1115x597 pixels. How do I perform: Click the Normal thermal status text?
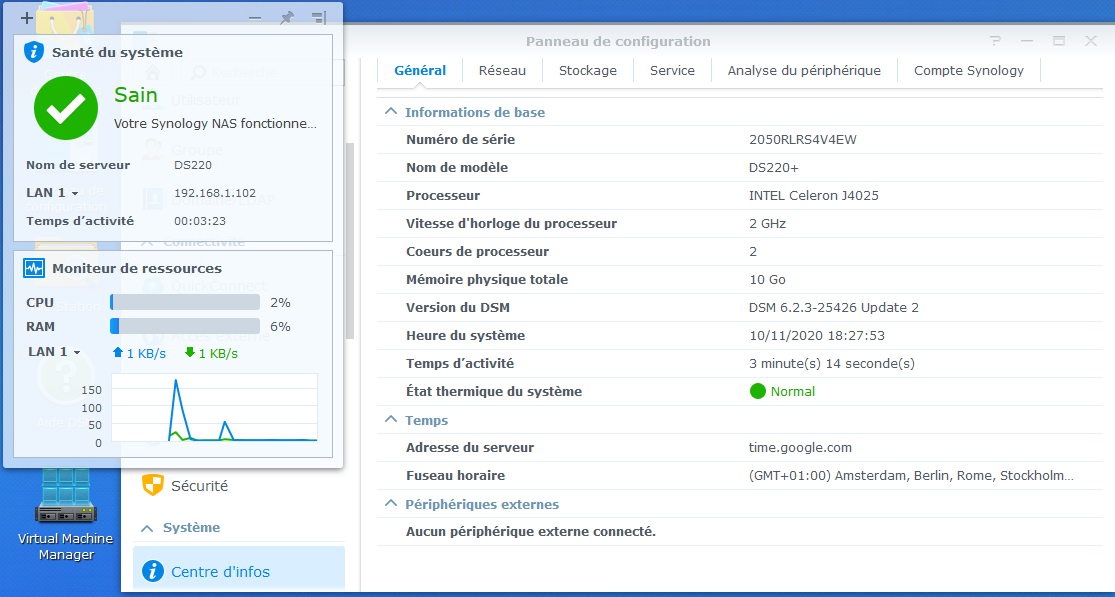(x=793, y=392)
